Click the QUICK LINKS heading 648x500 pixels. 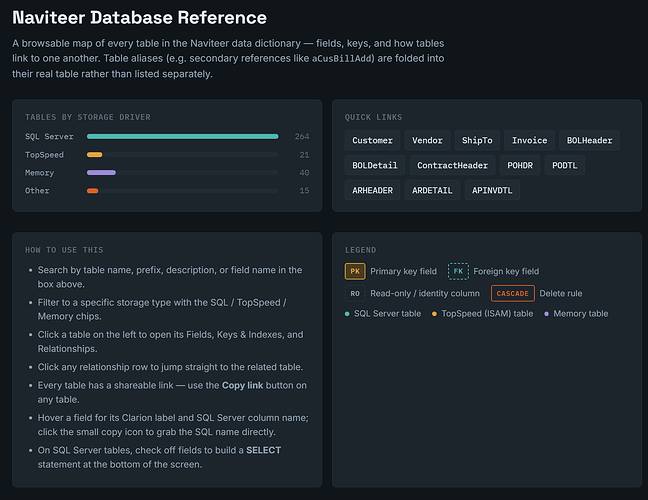[373, 117]
